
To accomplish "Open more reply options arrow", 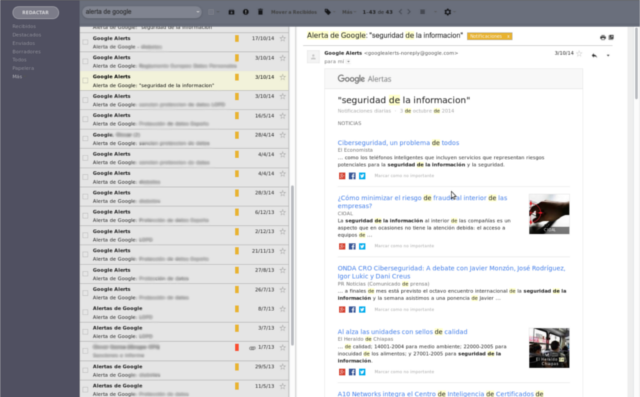I will (x=608, y=55).
